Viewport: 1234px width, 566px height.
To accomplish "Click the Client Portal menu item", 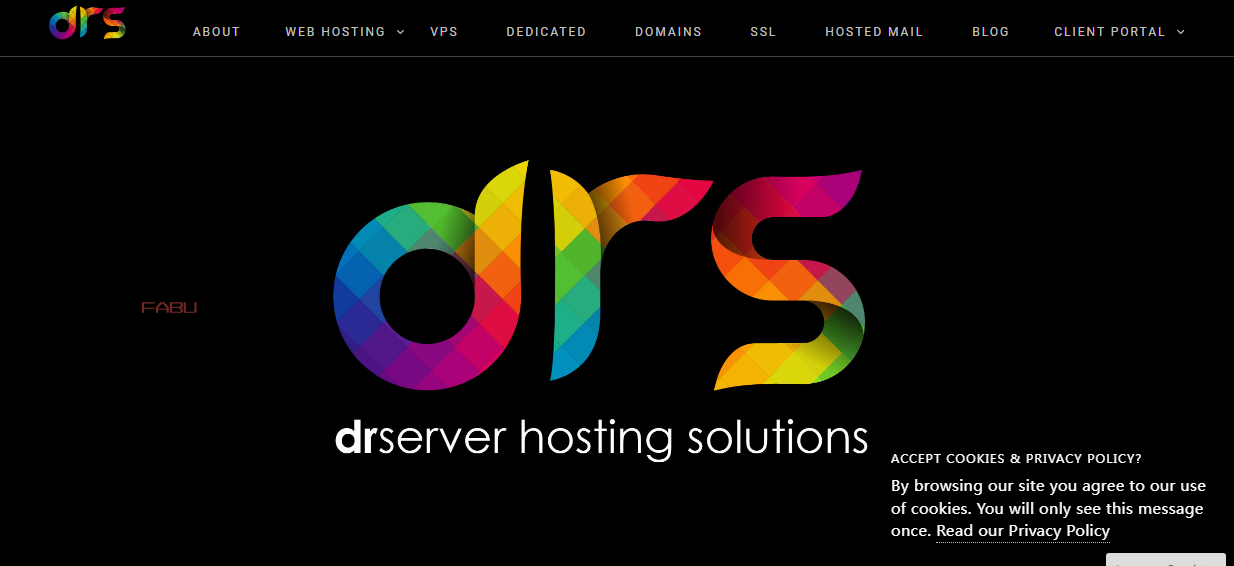I will (1109, 32).
